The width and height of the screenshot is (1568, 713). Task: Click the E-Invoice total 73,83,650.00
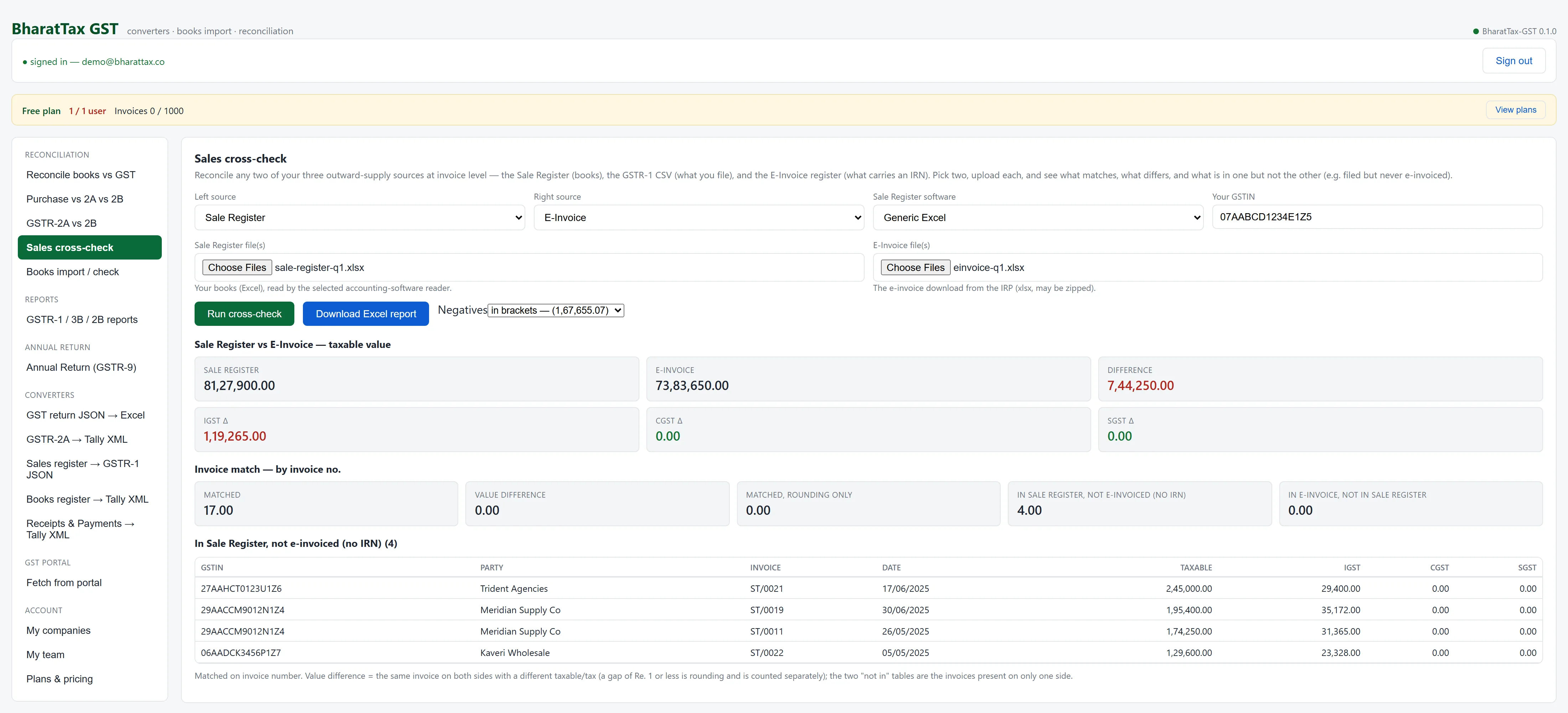click(x=692, y=385)
